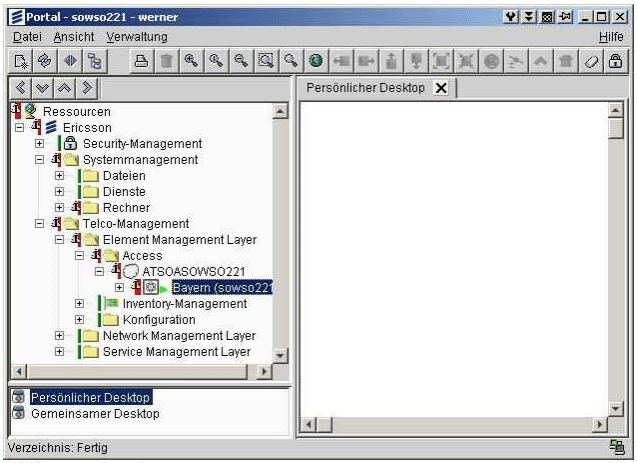Open the Hilfe menu
637x463 pixels.
(x=610, y=36)
